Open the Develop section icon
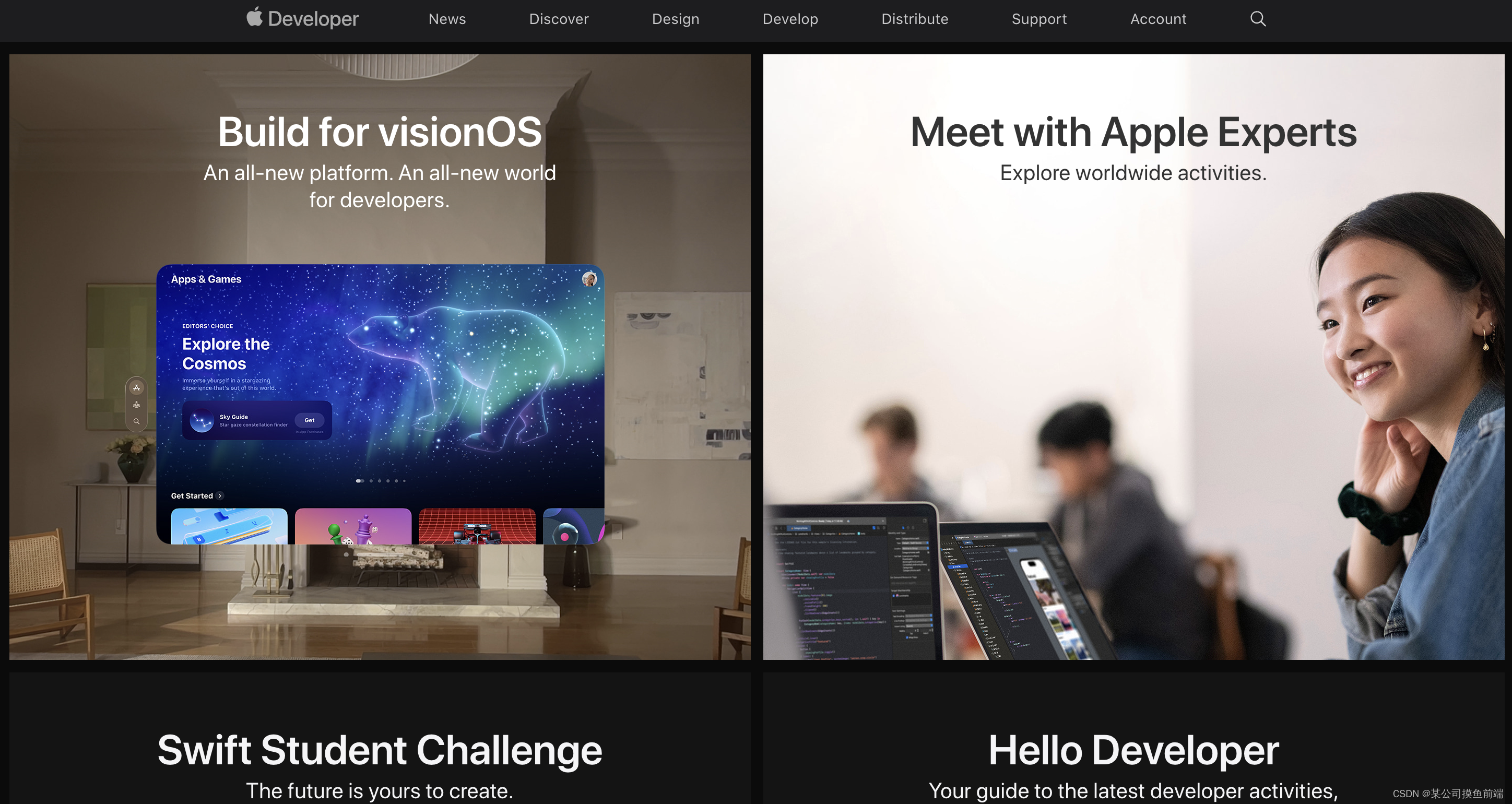 791,18
